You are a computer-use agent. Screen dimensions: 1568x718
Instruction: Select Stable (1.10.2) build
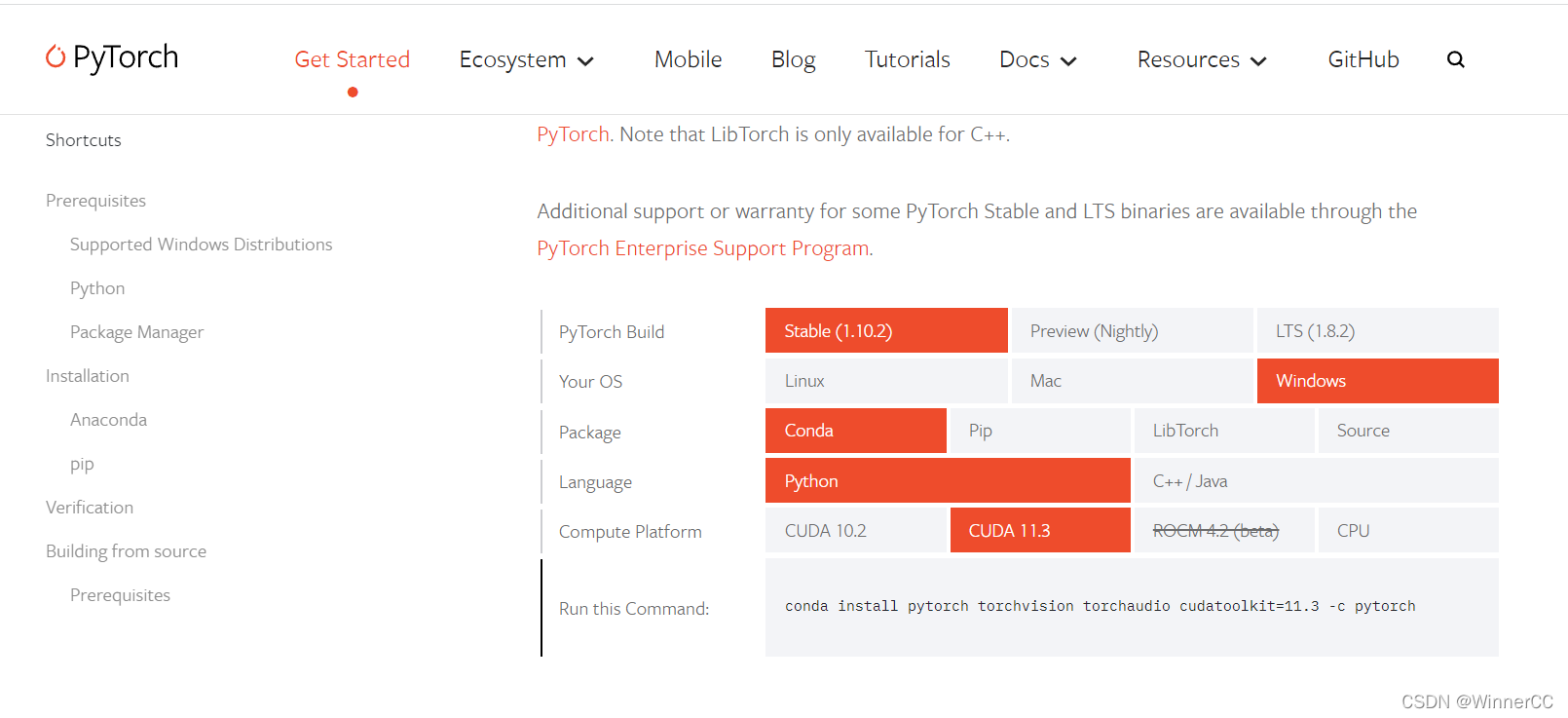coord(886,330)
